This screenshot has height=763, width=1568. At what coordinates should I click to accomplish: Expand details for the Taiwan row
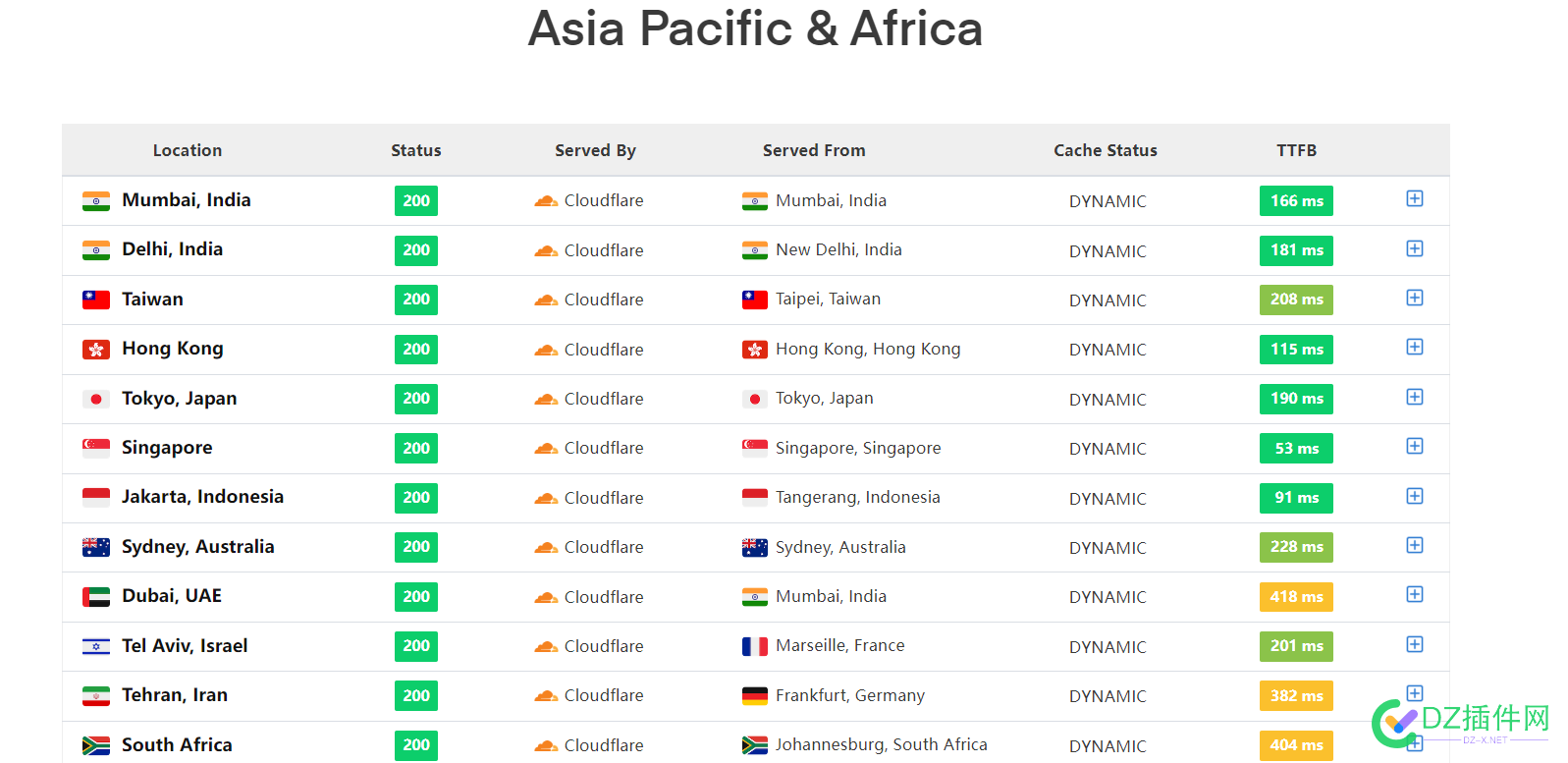(x=1414, y=298)
